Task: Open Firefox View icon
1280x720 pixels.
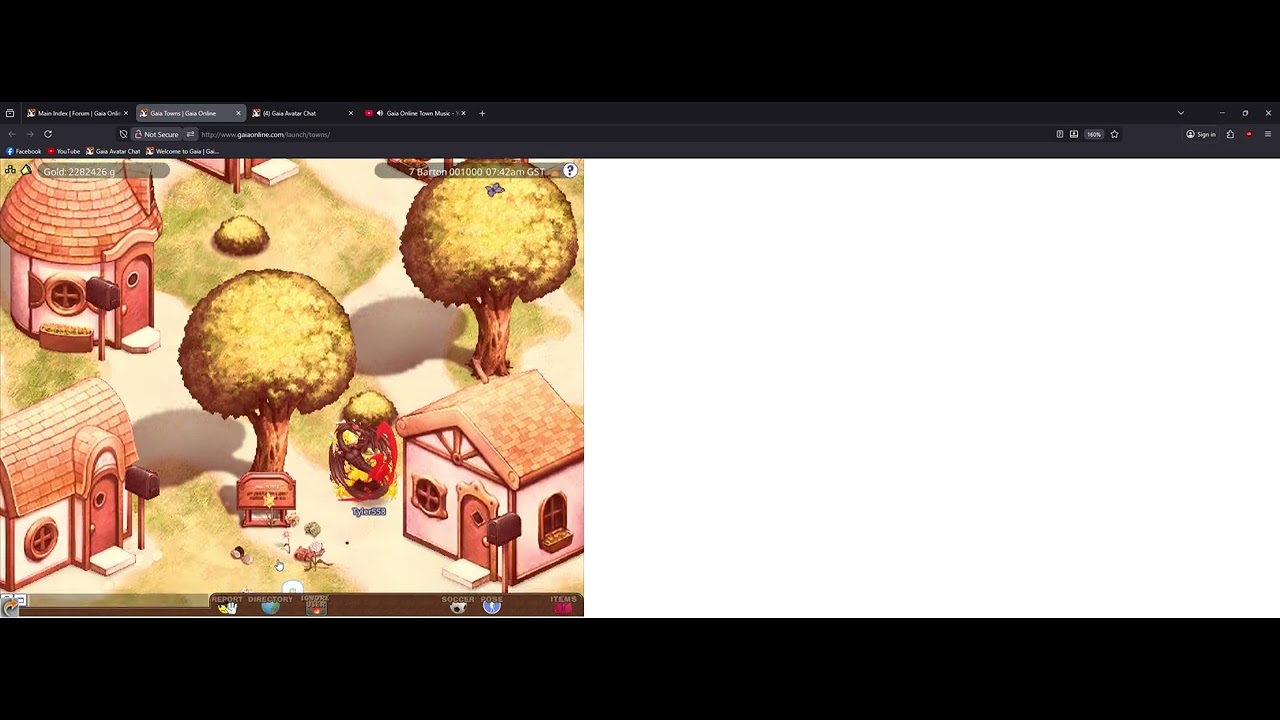Action: point(10,113)
